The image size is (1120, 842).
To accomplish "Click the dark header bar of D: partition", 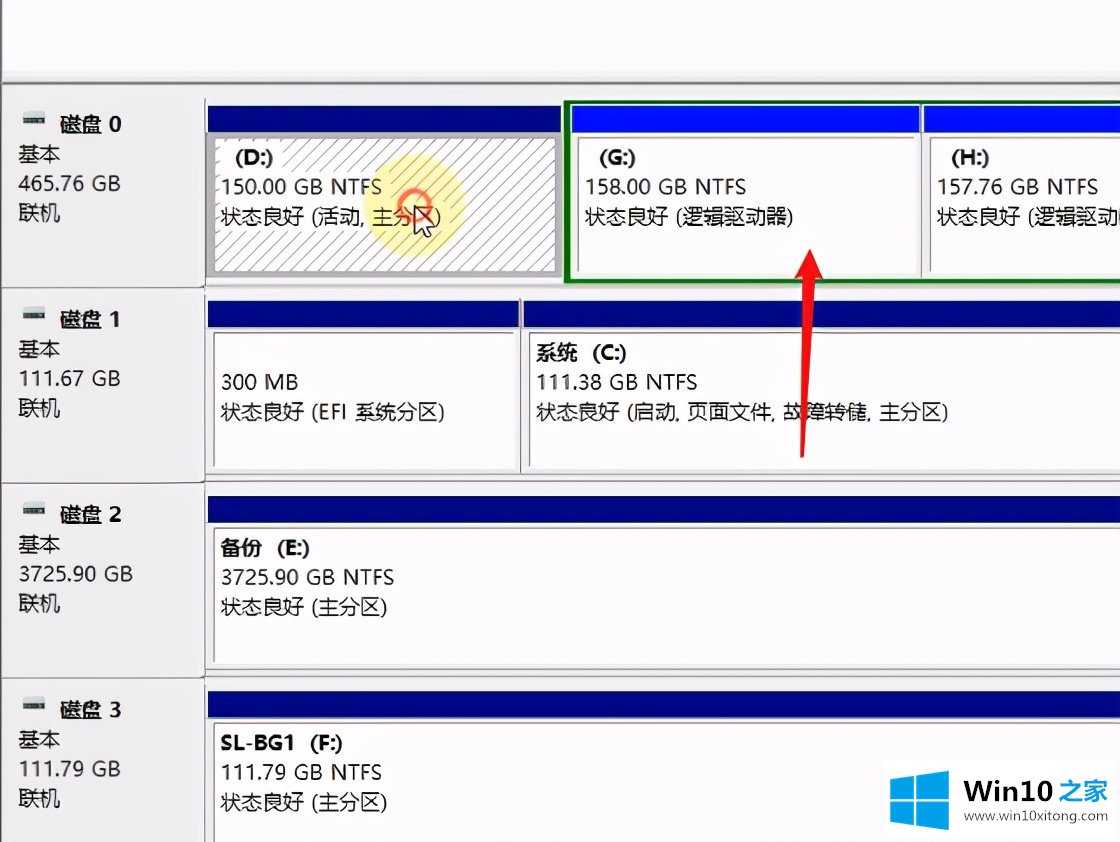I will click(x=384, y=119).
